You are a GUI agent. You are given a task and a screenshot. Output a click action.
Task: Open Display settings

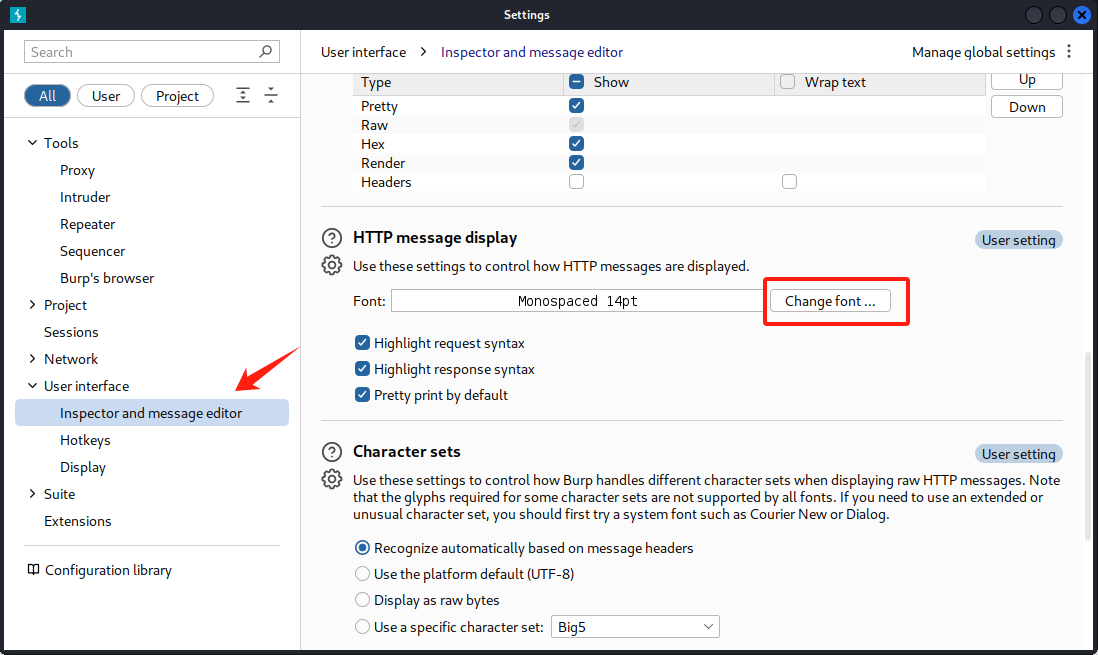pyautogui.click(x=83, y=467)
